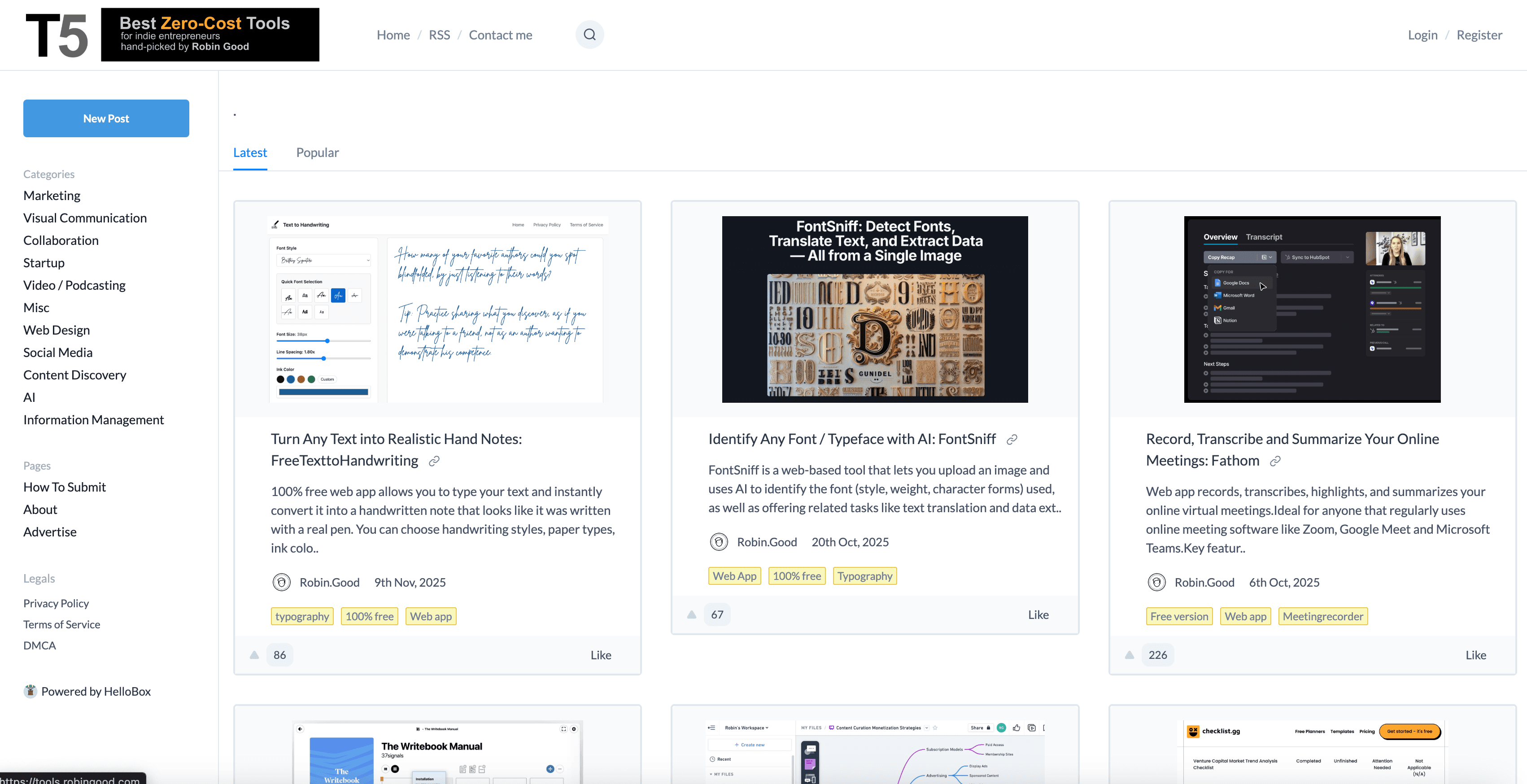Viewport: 1527px width, 784px height.
Task: Upvote arrow on the 67-vote post
Action: click(691, 614)
